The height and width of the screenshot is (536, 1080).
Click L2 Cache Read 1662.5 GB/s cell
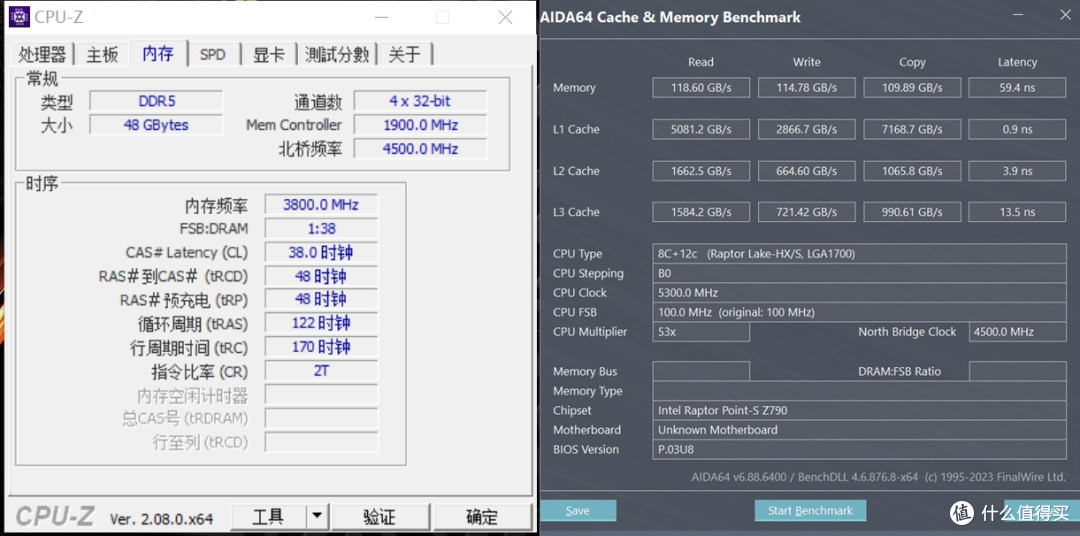701,171
